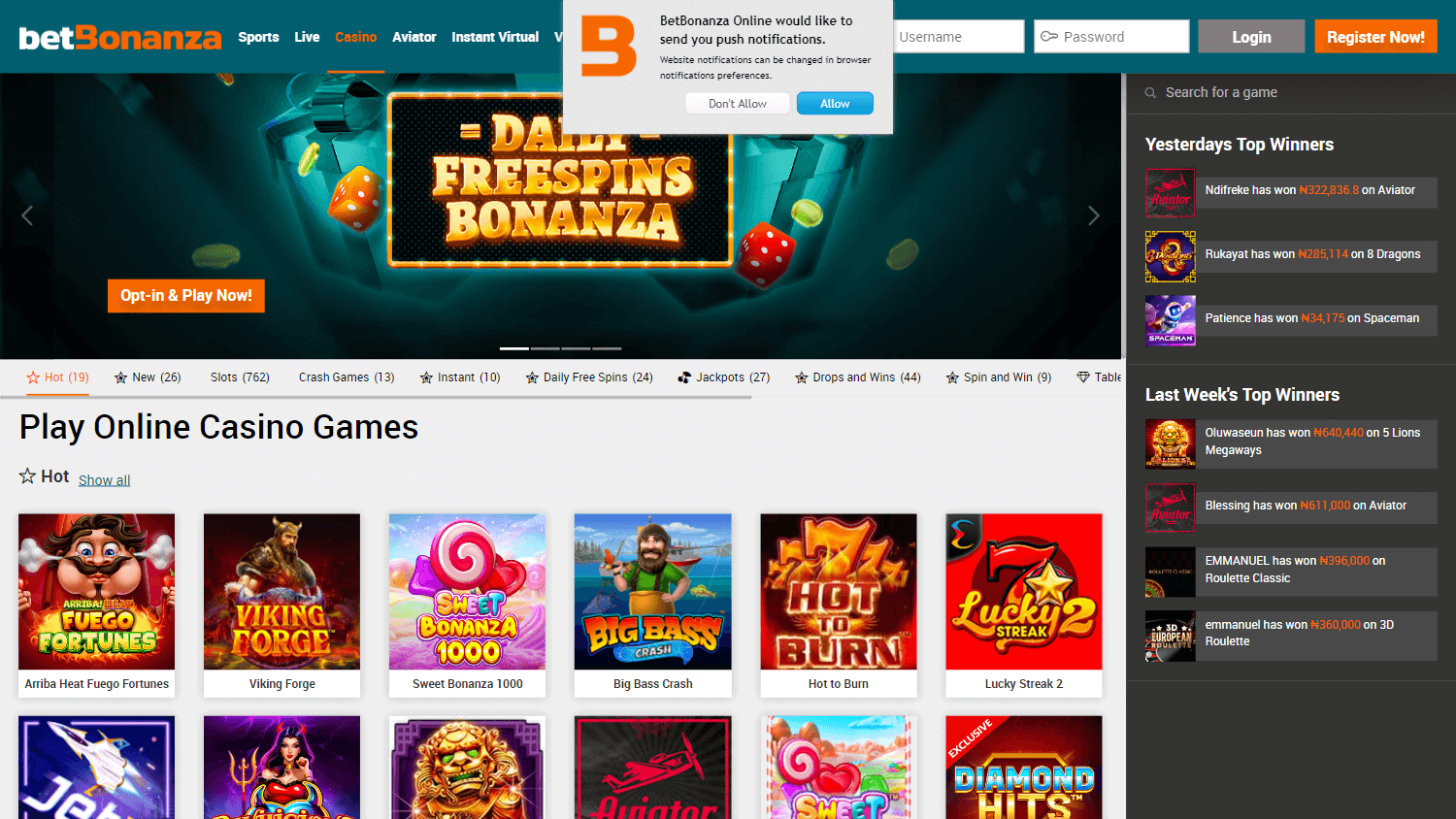
Task: Select first banner slide indicator
Action: click(514, 348)
